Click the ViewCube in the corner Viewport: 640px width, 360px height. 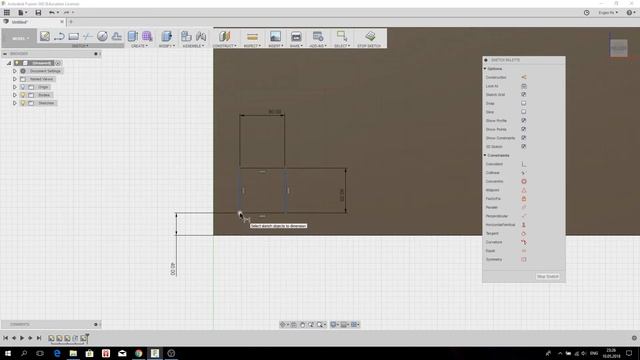[x=619, y=48]
